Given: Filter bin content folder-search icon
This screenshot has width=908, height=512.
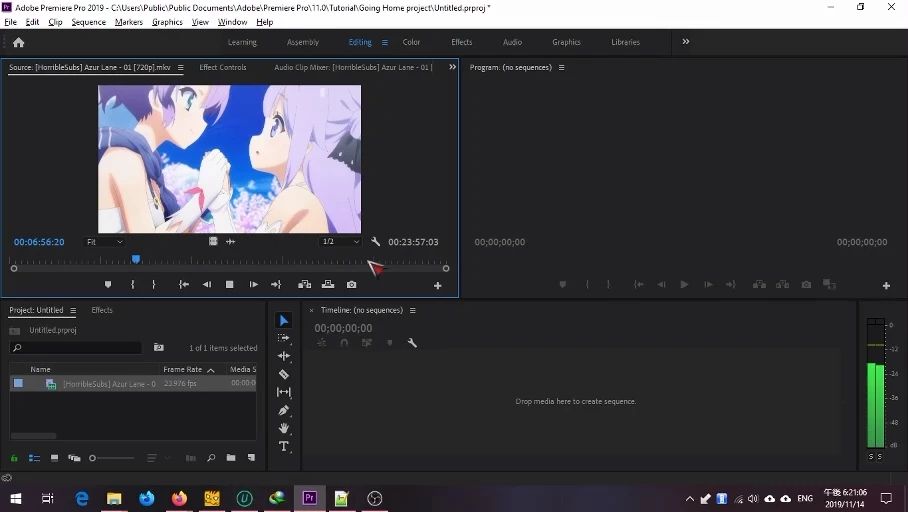Looking at the screenshot, I should [159, 348].
